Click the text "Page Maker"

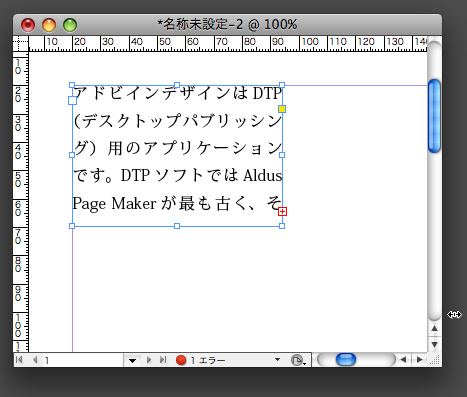tap(114, 203)
